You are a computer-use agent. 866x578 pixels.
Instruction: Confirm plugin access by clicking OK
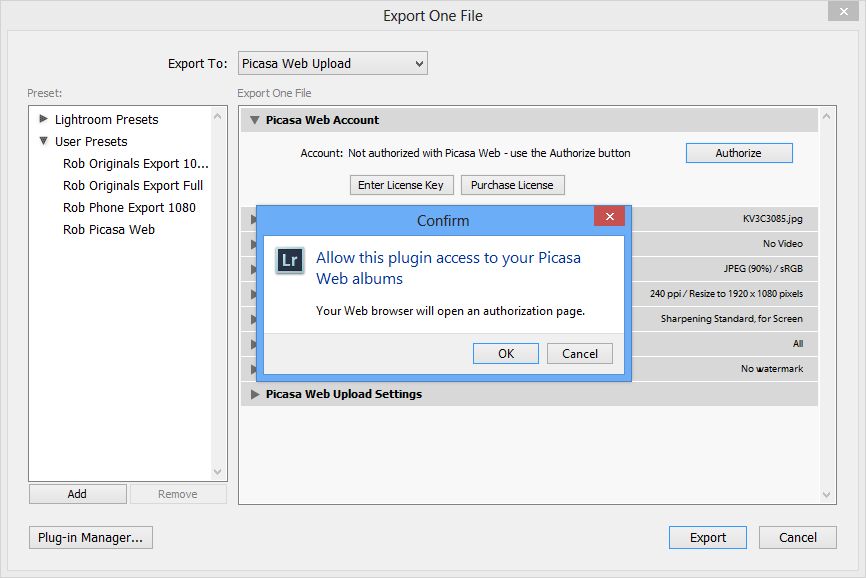(x=505, y=353)
